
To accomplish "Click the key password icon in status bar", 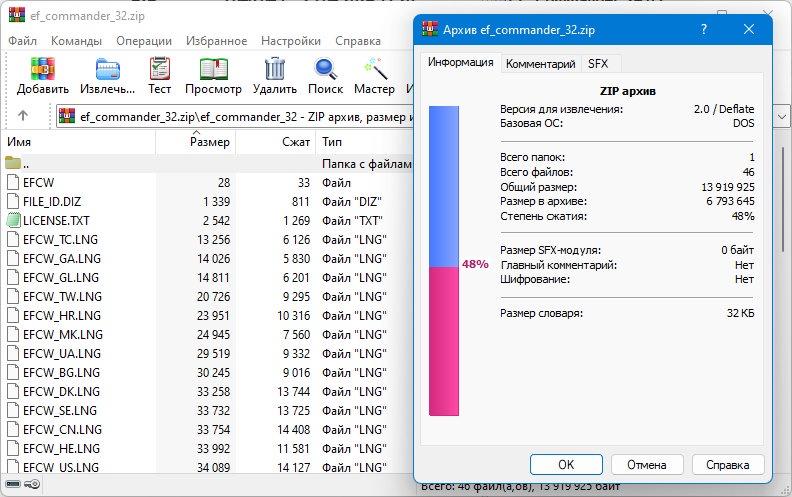I will [x=32, y=484].
